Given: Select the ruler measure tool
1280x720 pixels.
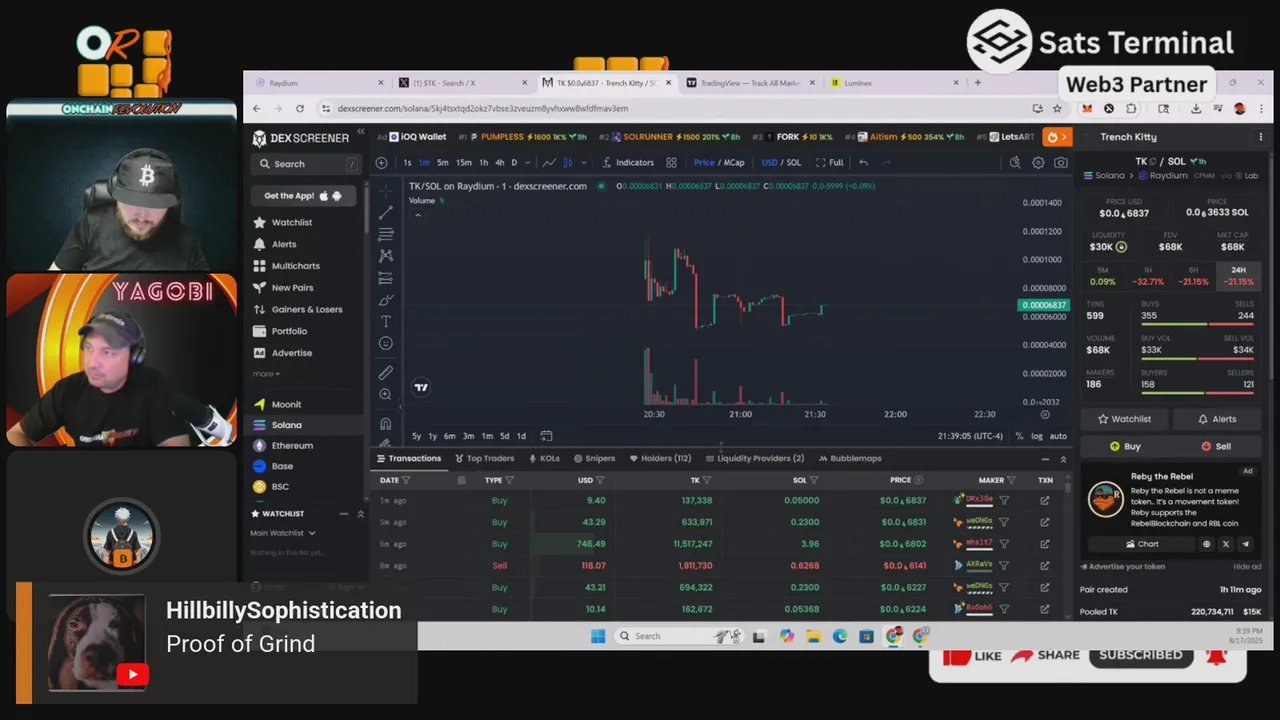Looking at the screenshot, I should click(386, 373).
